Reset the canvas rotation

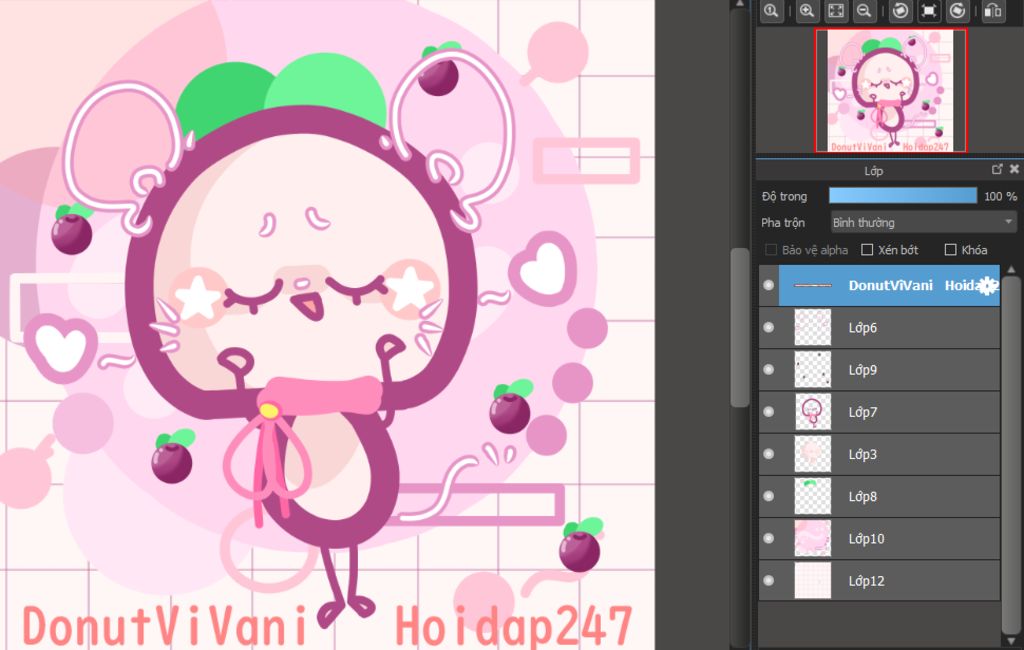point(929,11)
